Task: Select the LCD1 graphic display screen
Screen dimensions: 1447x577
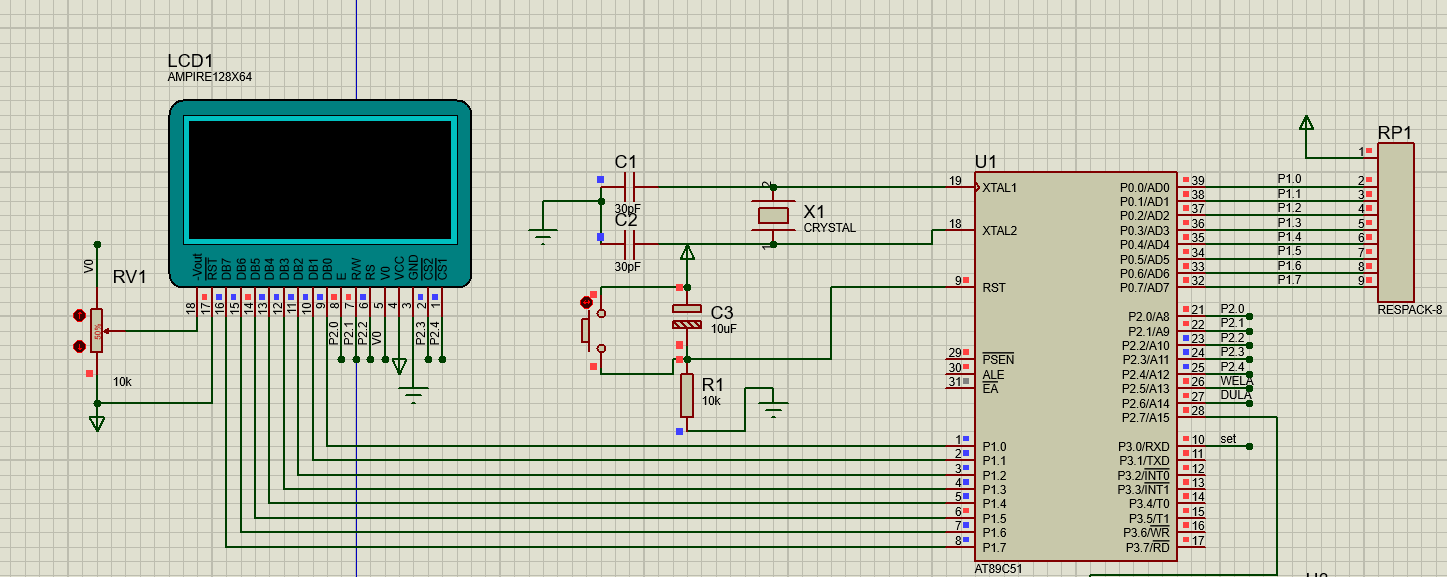Action: [319, 180]
